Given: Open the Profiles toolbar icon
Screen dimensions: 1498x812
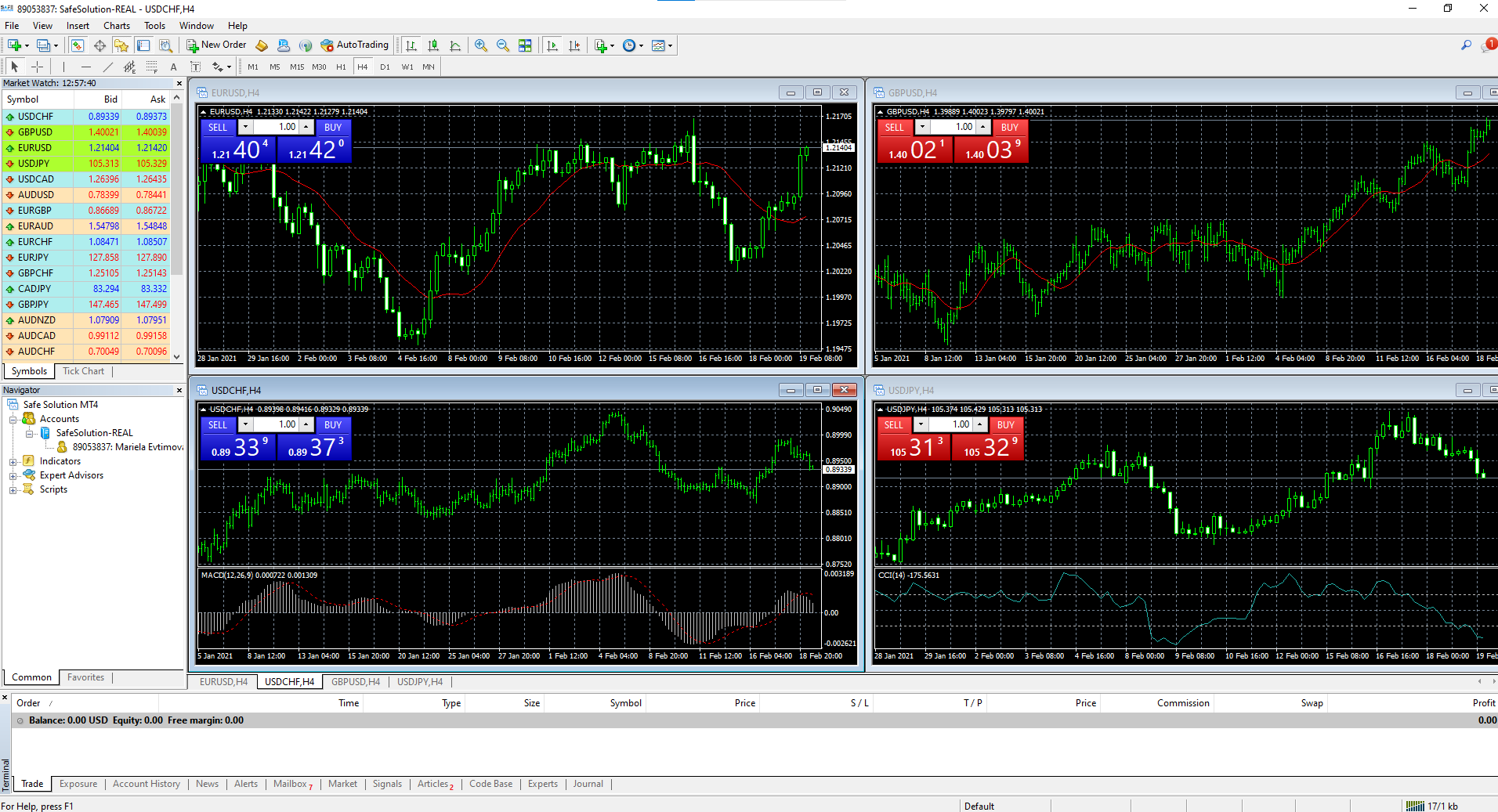Looking at the screenshot, I should click(44, 45).
